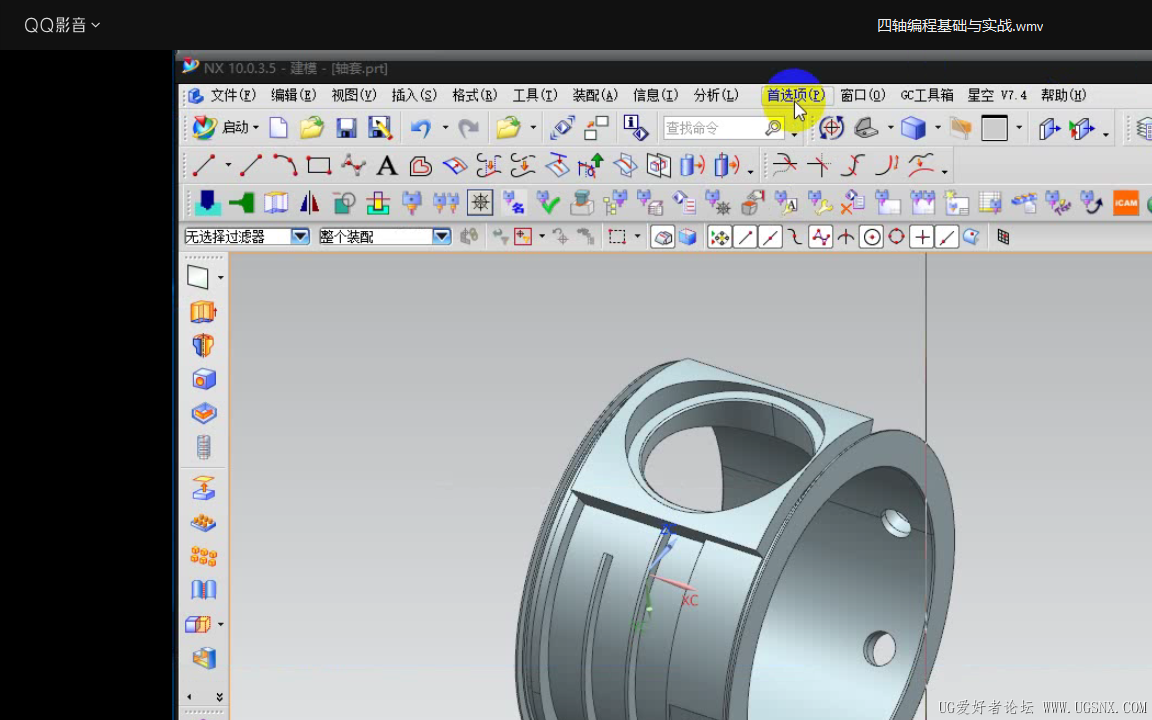Screen dimensions: 1152x720
Task: Select the Text tool letter A icon
Action: (x=387, y=166)
